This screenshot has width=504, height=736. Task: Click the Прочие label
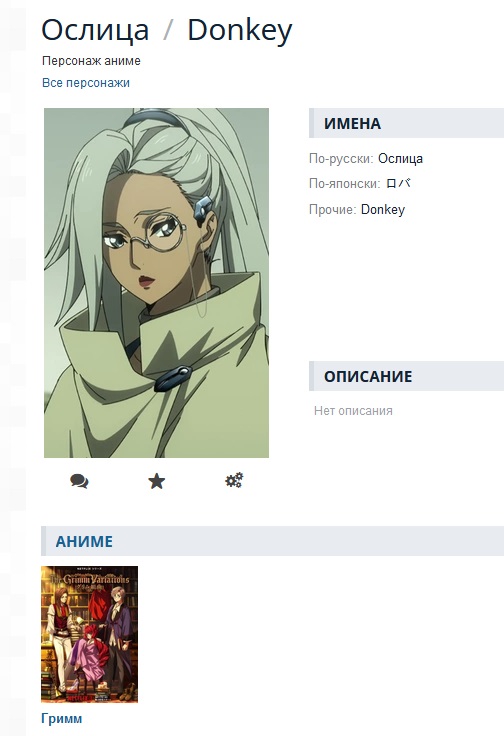[x=333, y=209]
